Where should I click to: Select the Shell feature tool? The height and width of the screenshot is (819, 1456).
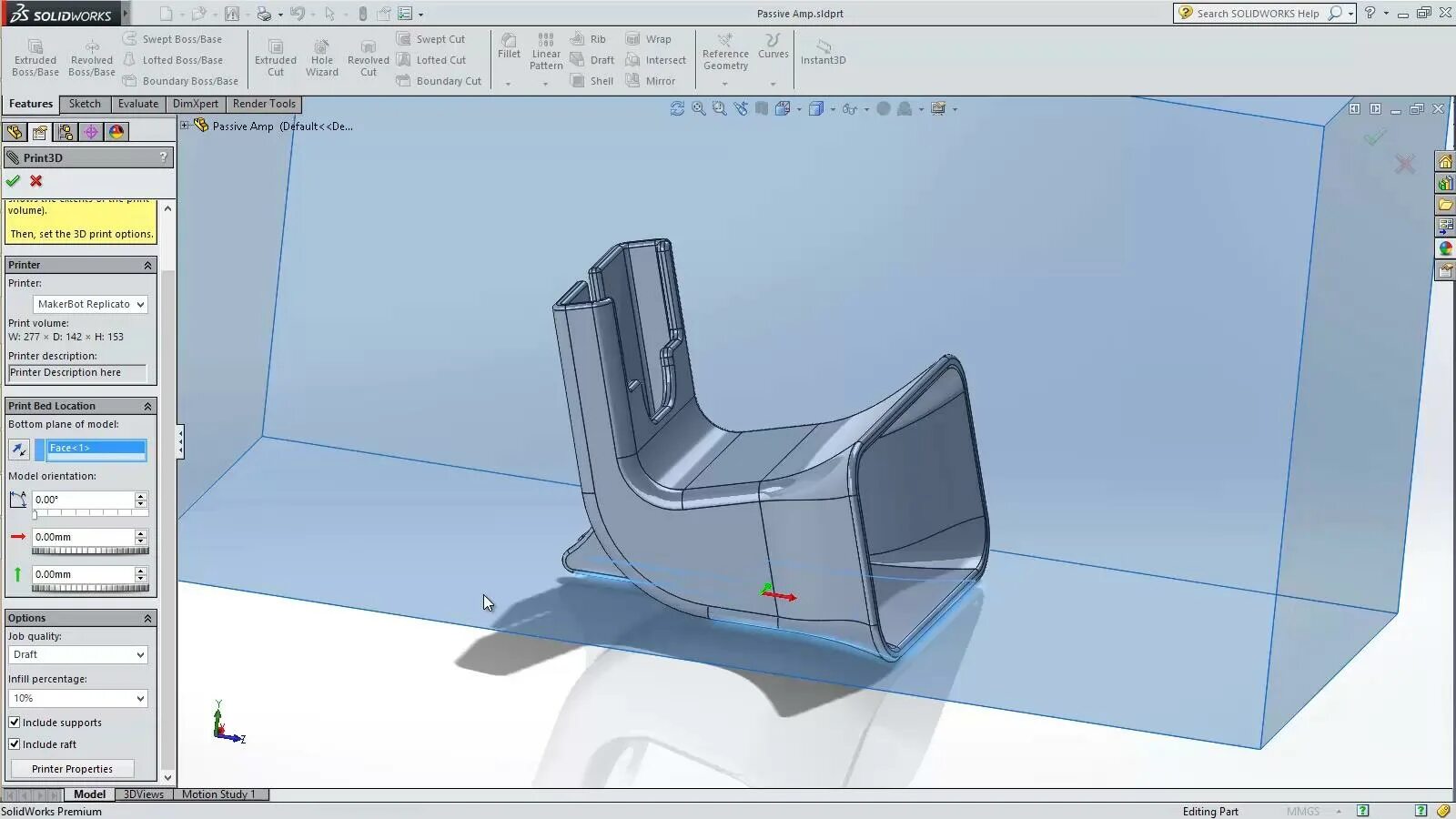pyautogui.click(x=592, y=81)
